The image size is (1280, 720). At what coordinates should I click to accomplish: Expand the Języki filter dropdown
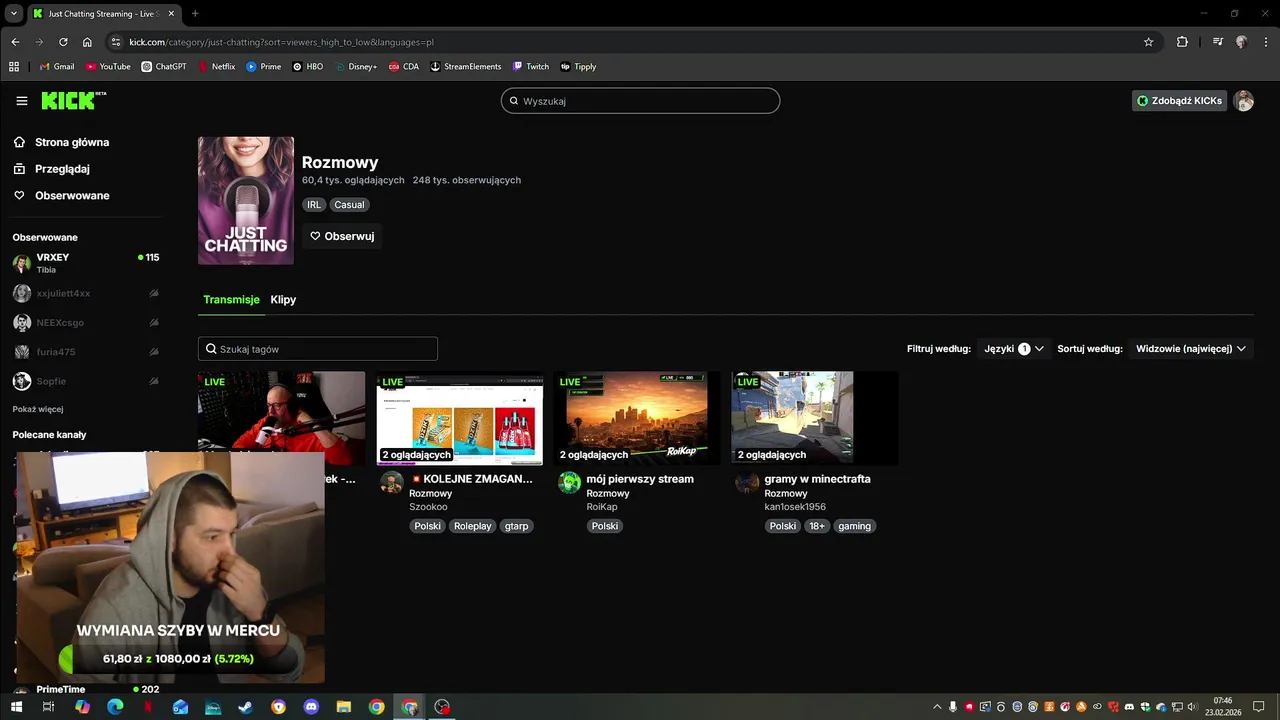[x=1014, y=349]
